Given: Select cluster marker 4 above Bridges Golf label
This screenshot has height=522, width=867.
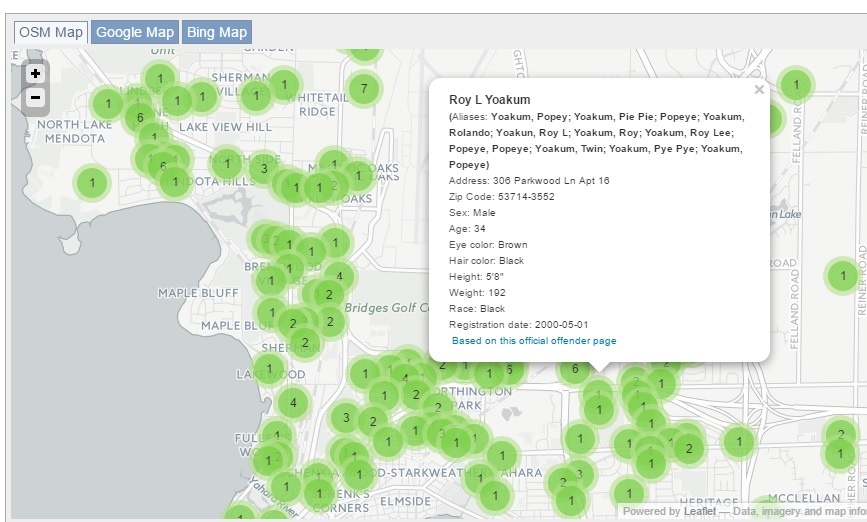Looking at the screenshot, I should pos(339,276).
